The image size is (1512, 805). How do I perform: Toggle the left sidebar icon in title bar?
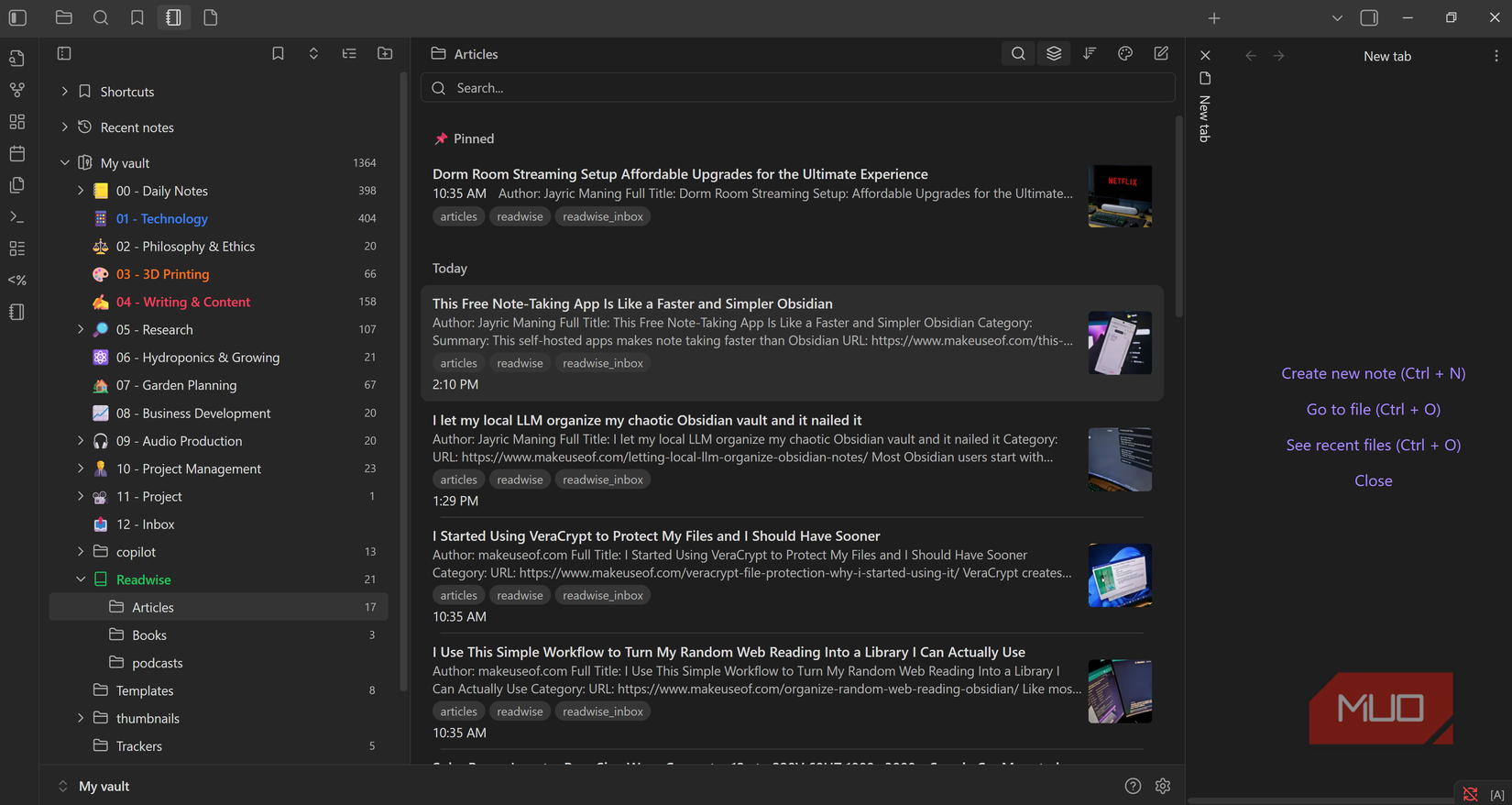(17, 17)
